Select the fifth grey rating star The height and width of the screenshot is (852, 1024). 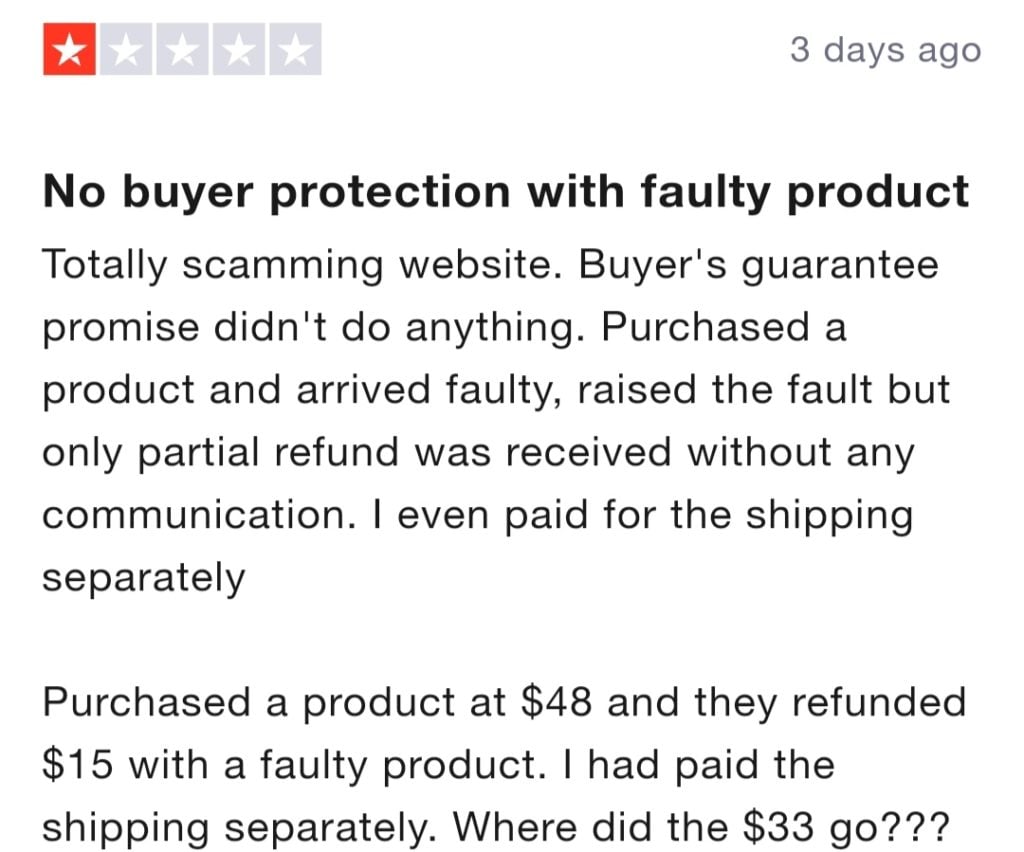click(x=295, y=49)
